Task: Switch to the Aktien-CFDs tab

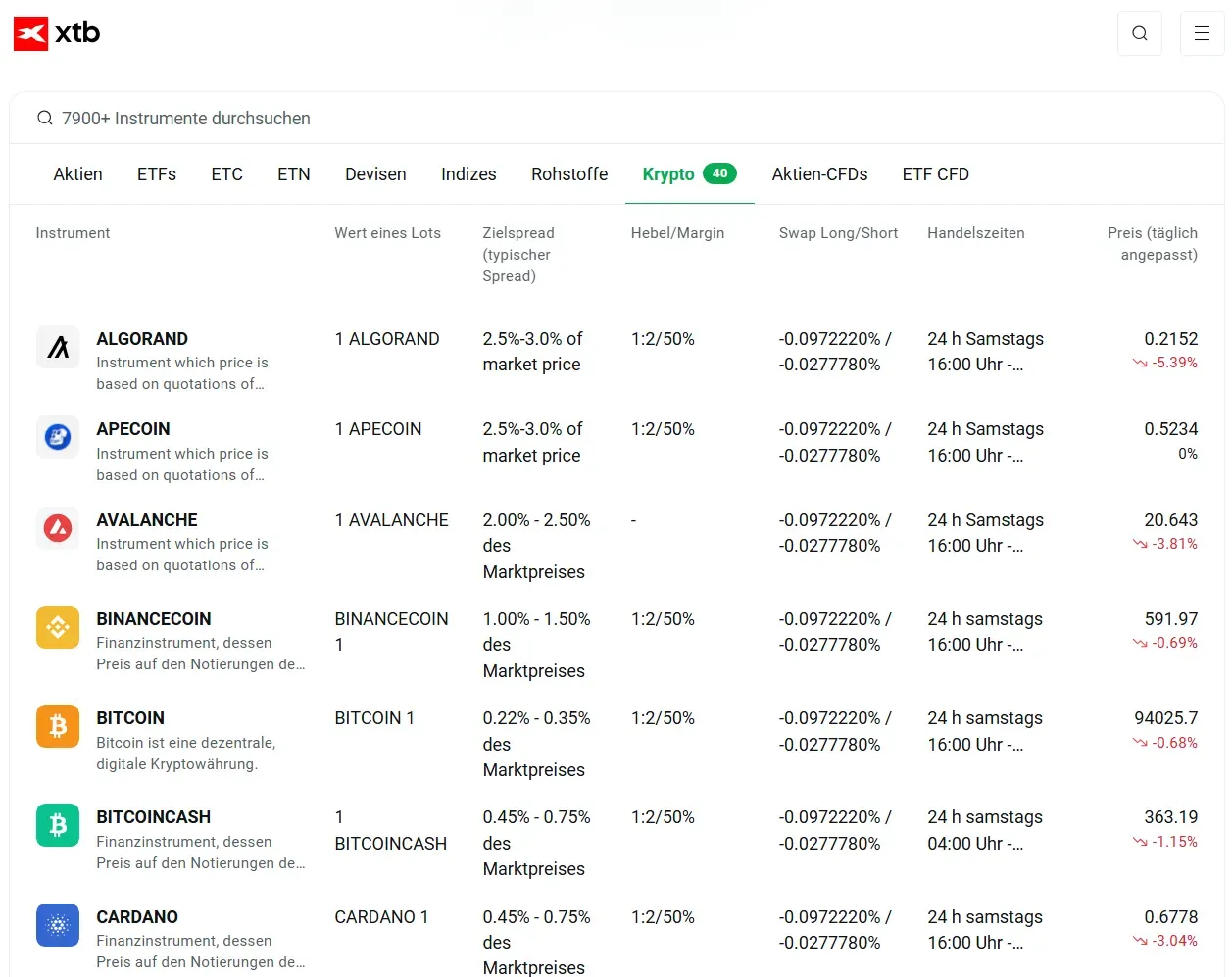Action: (819, 174)
